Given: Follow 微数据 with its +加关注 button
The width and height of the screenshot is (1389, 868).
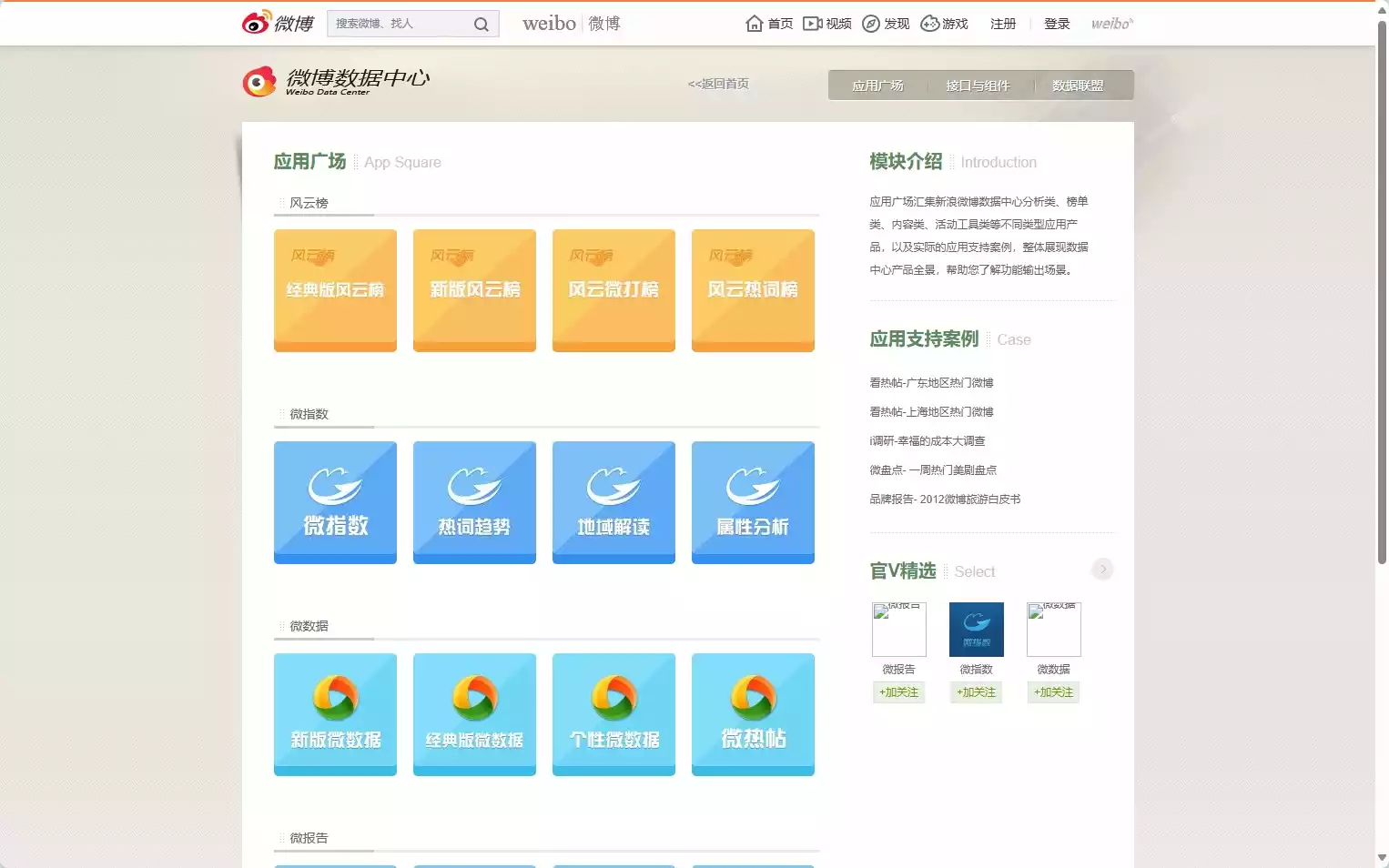Looking at the screenshot, I should (x=1053, y=692).
